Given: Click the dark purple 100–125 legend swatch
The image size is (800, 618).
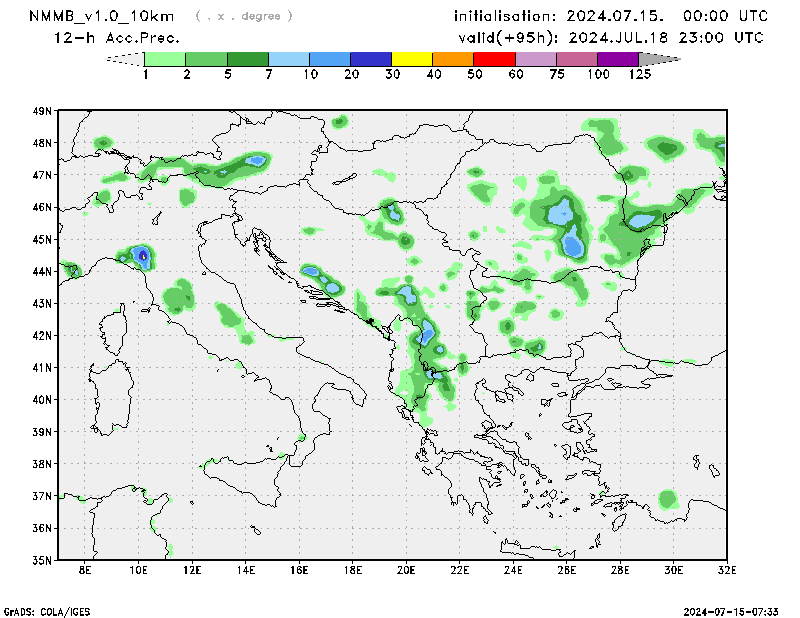Looking at the screenshot, I should [x=618, y=60].
